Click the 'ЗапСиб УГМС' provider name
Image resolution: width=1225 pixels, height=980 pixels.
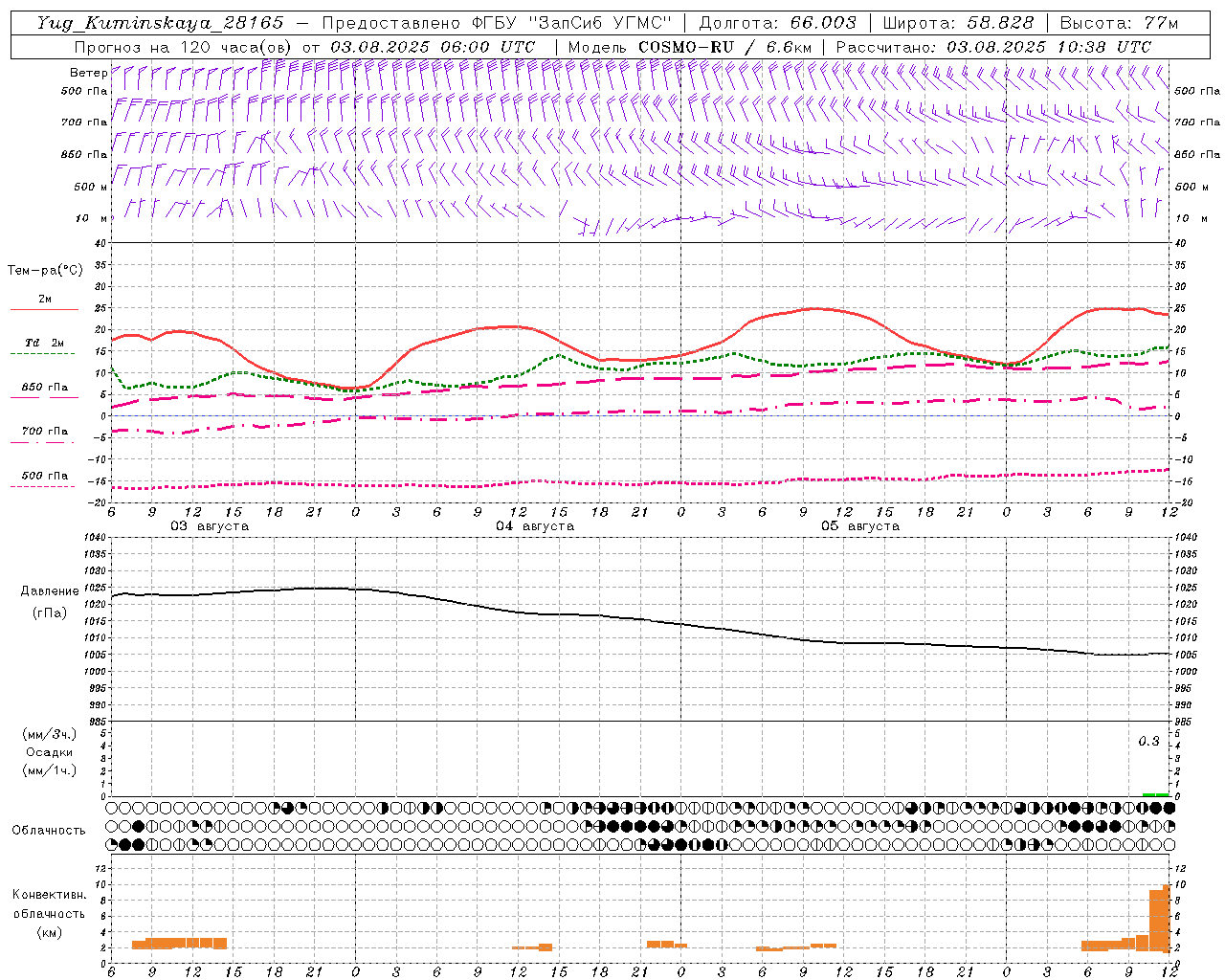coord(599,23)
